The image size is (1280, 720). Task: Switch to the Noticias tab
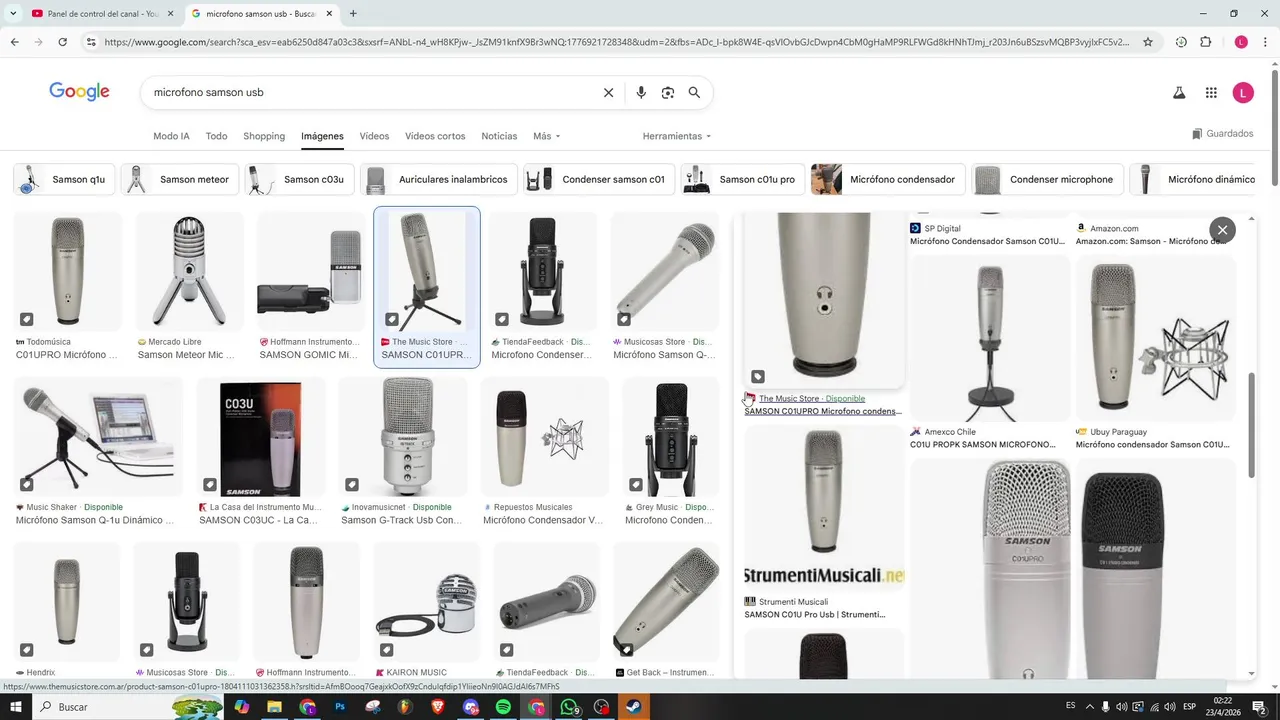pyautogui.click(x=499, y=136)
